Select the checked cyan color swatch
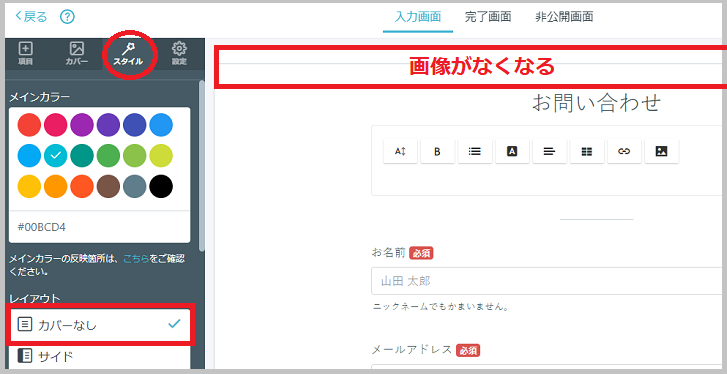The image size is (727, 374). pyautogui.click(x=56, y=155)
